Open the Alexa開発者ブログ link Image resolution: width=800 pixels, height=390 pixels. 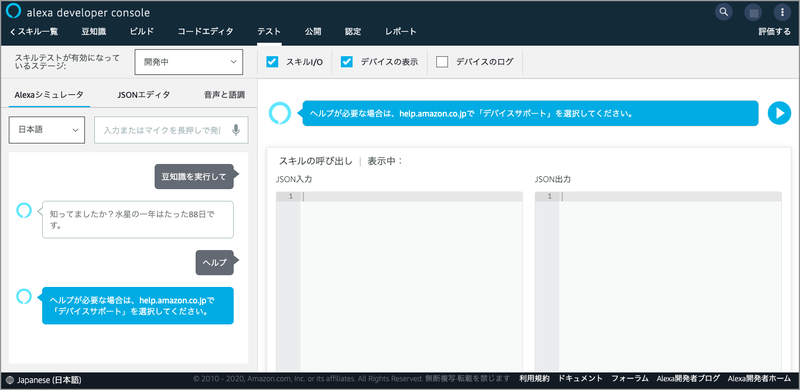(x=689, y=379)
